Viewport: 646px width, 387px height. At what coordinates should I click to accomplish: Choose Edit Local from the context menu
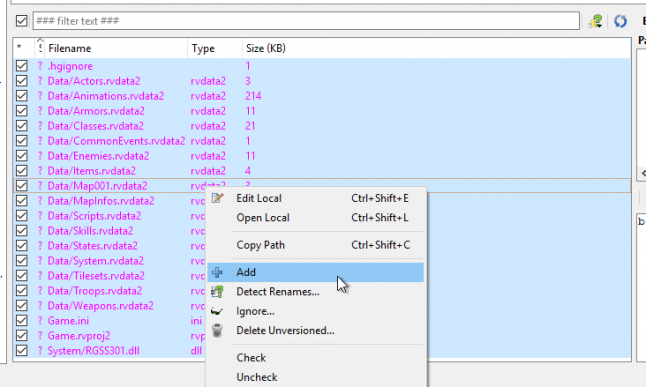pos(315,198)
